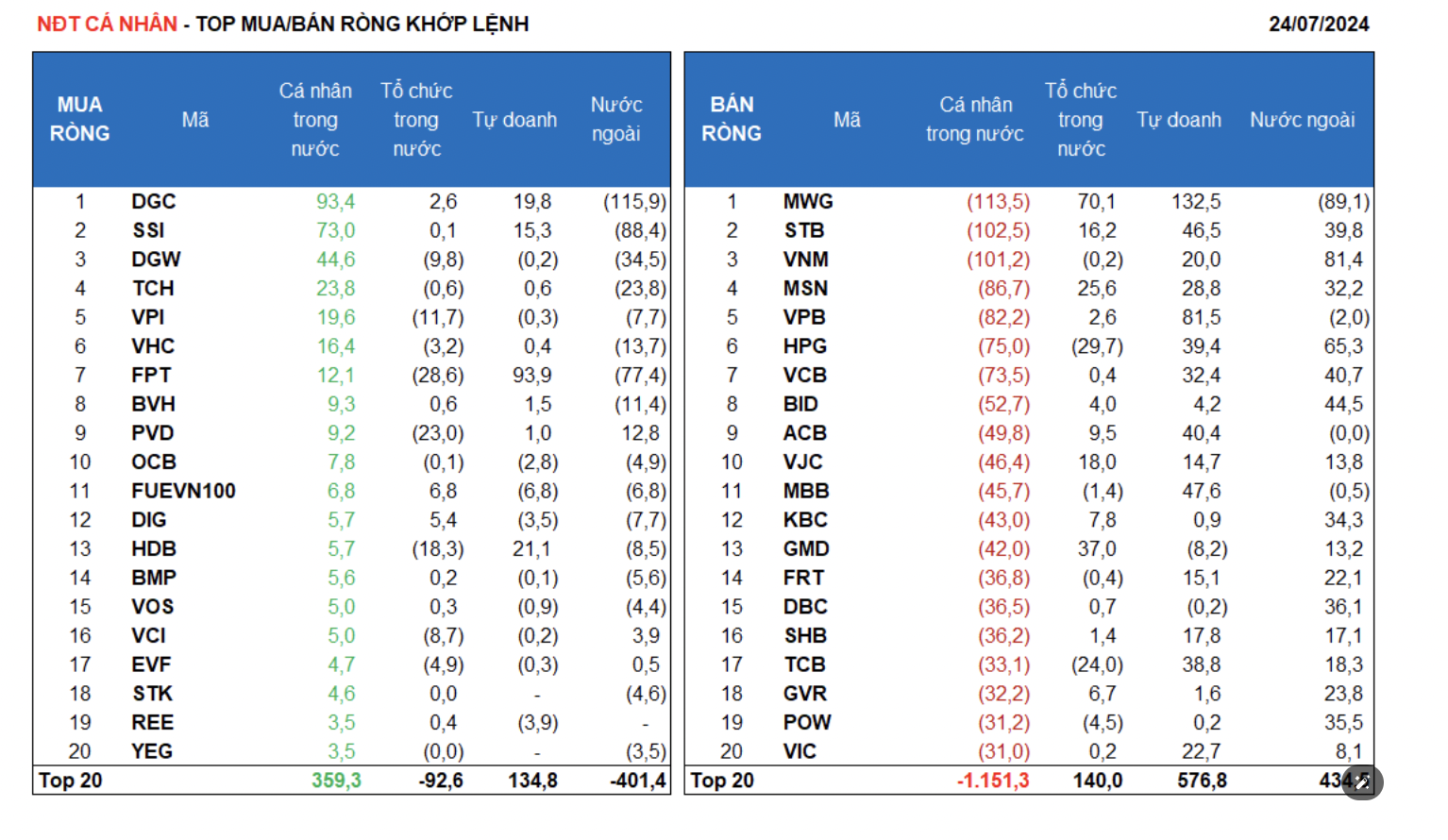Select ticker KBC
This screenshot has height=840, width=1448.
click(x=805, y=520)
